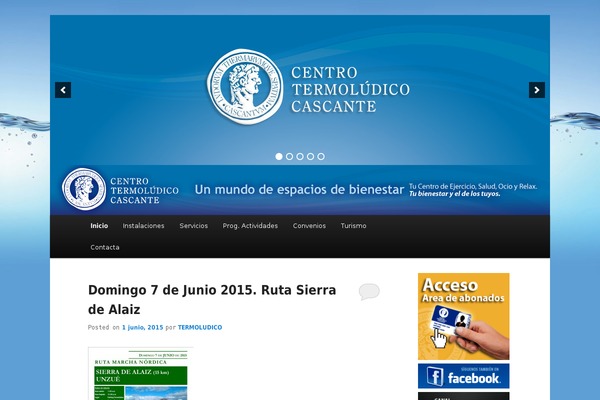
Task: Select the third slide indicator dot
Action: [x=300, y=157]
